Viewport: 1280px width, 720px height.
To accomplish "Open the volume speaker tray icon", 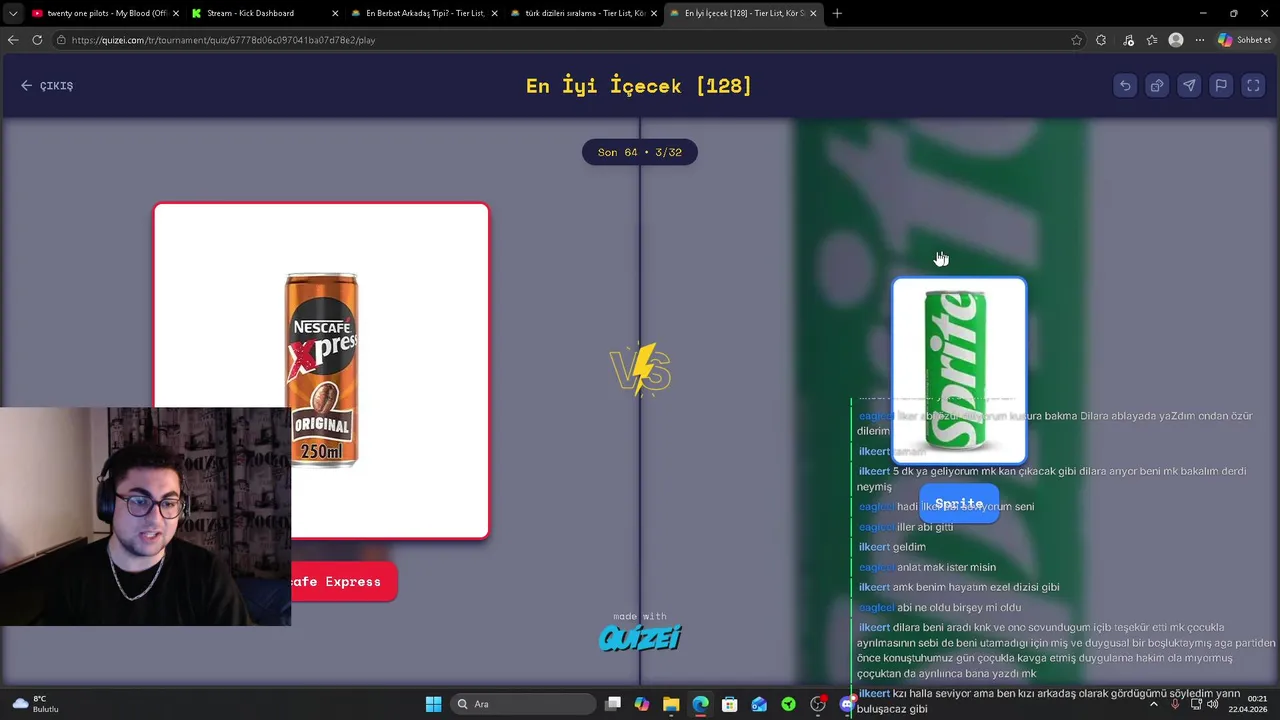I will point(1212,704).
